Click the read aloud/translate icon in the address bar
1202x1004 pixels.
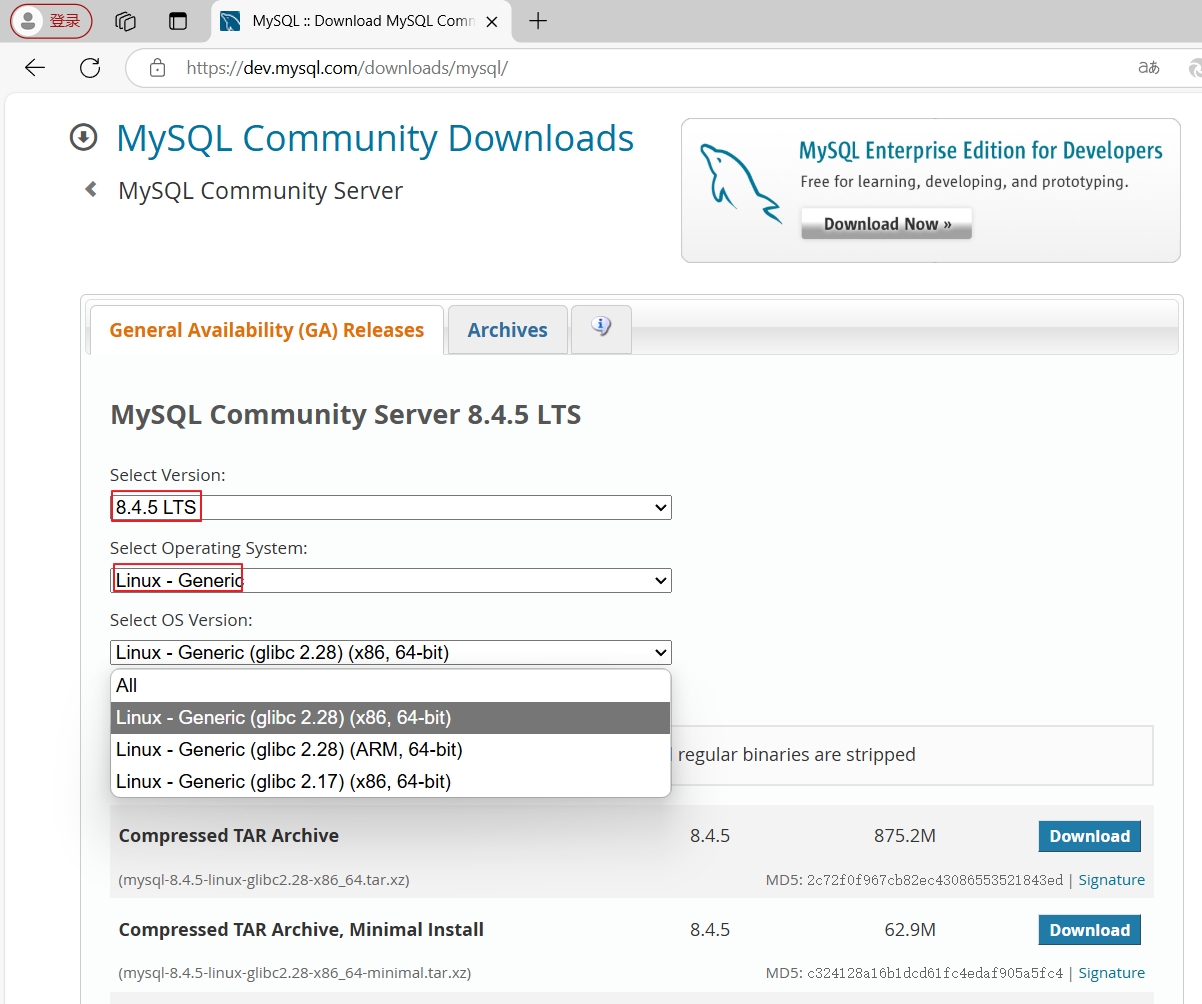(x=1148, y=68)
